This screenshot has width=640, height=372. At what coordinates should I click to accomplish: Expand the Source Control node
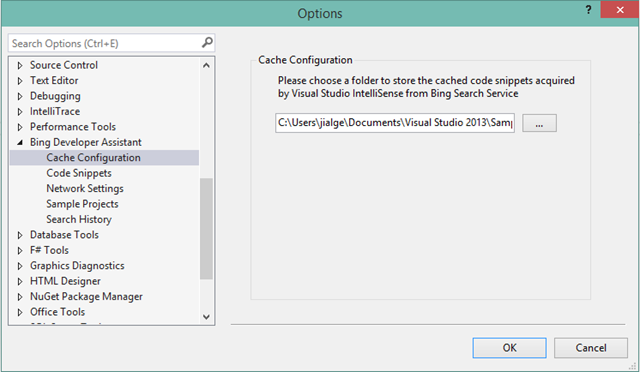point(20,65)
